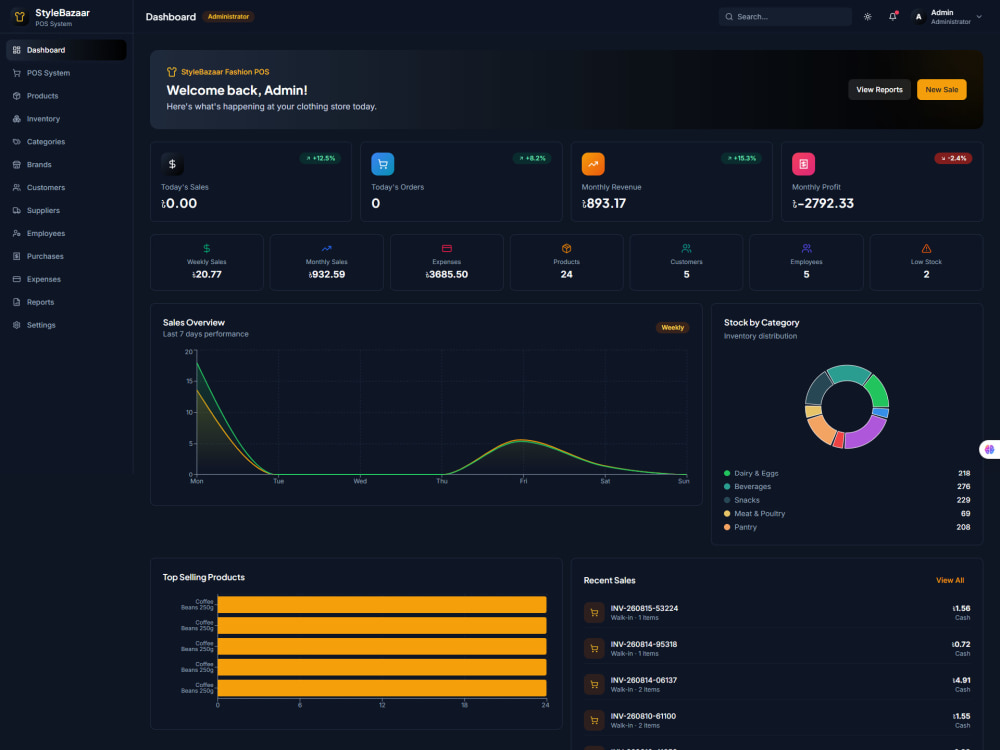
Task: Click the Reports document icon
Action: click(17, 302)
